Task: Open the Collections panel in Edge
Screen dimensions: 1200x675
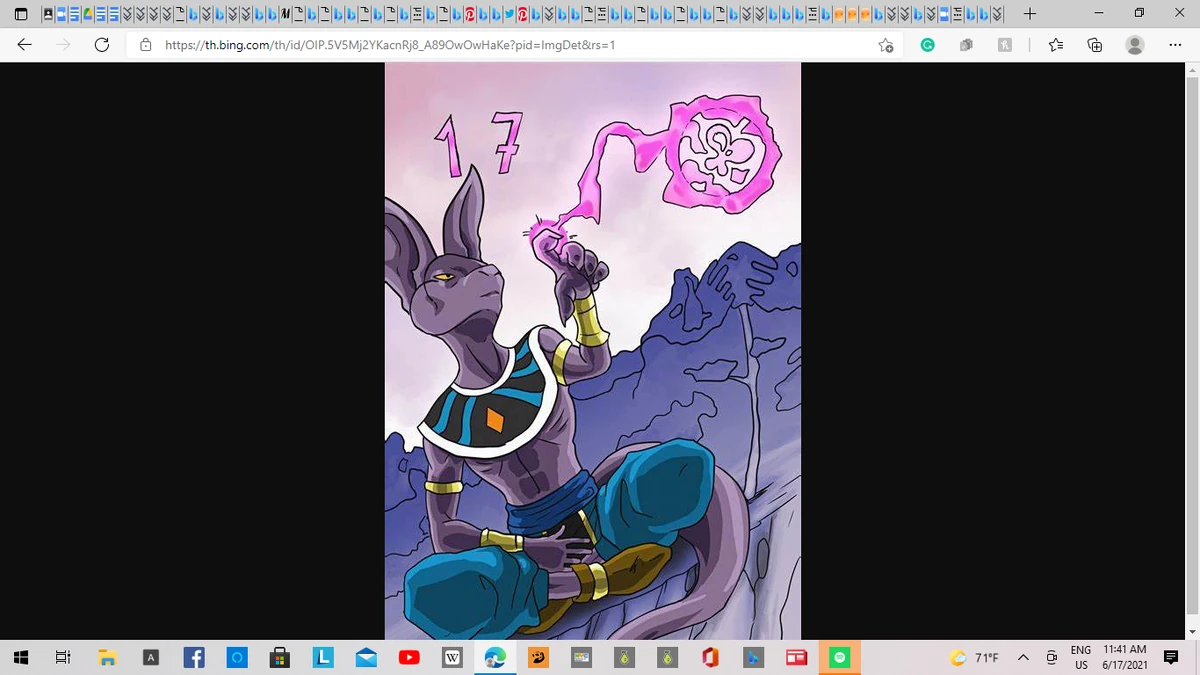Action: click(1094, 45)
